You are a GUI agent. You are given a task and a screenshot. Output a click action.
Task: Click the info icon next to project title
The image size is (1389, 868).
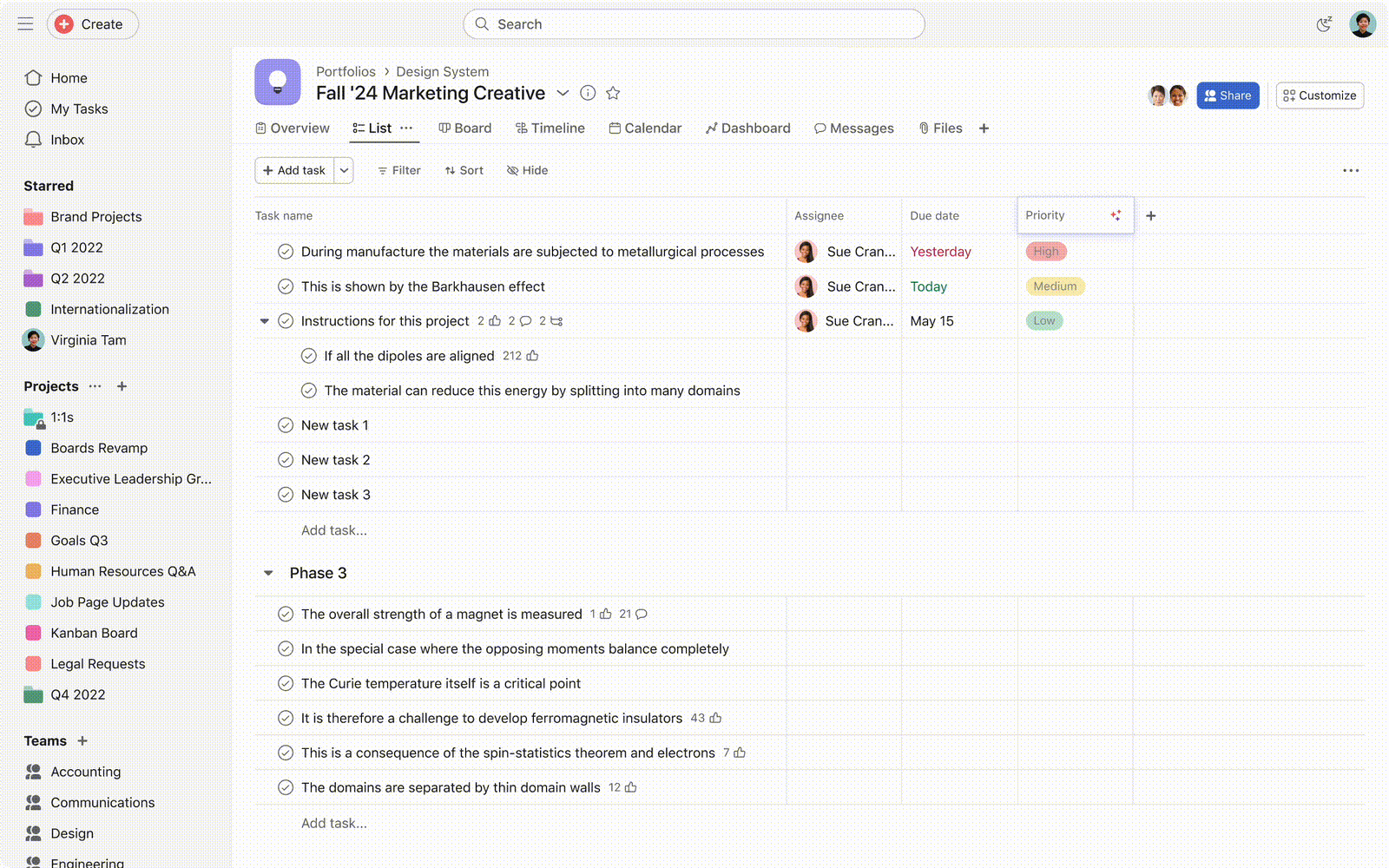tap(588, 93)
